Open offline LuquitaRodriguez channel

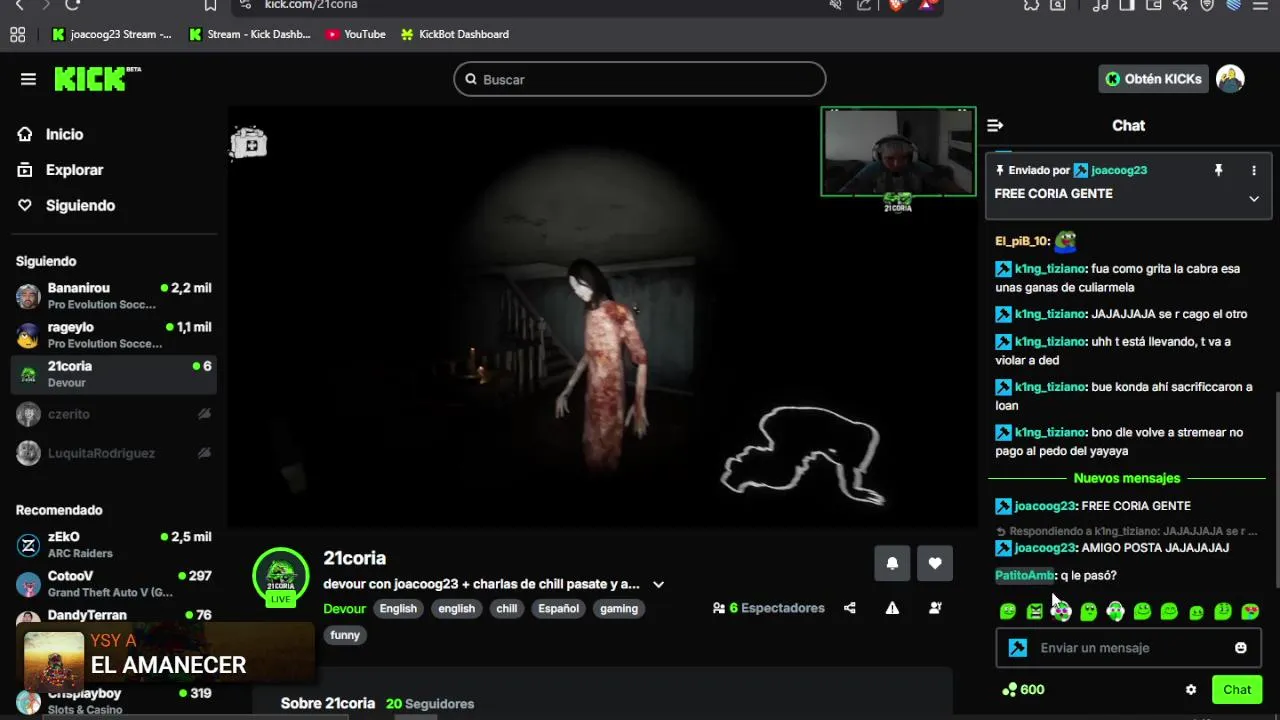click(114, 453)
